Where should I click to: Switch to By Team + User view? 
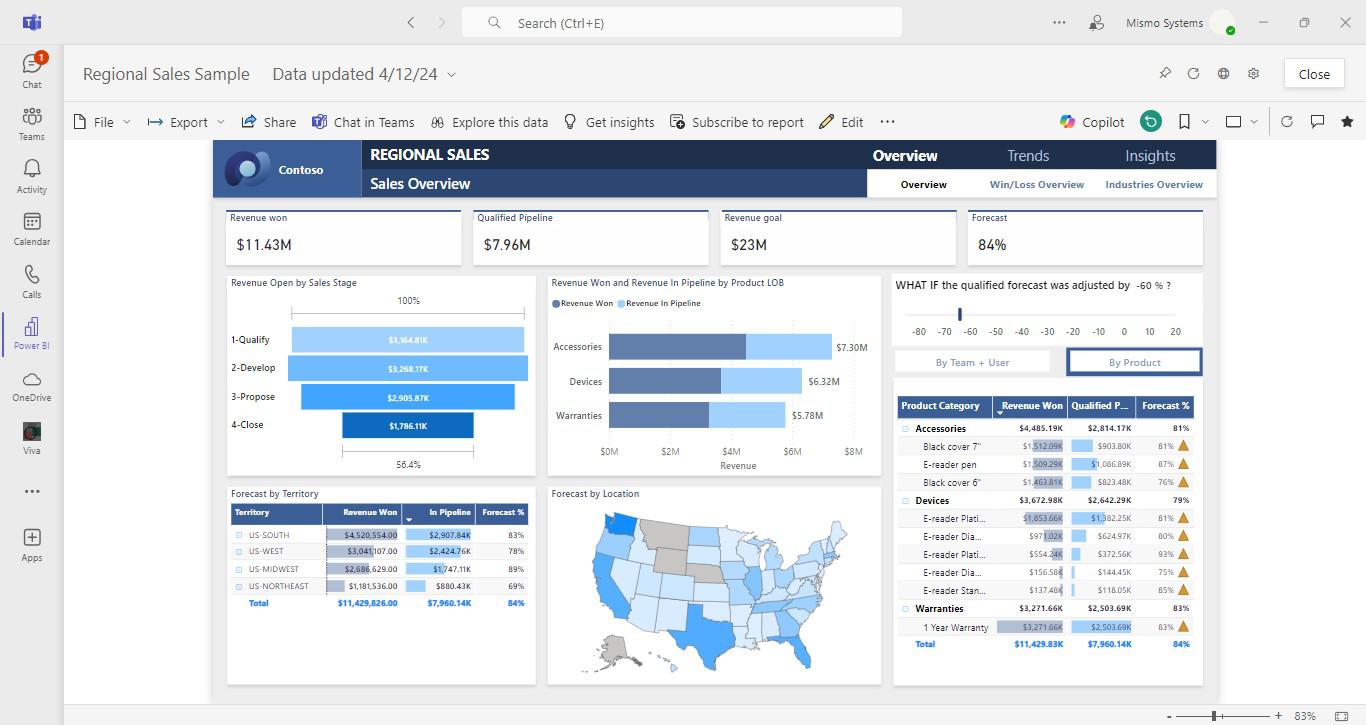972,362
